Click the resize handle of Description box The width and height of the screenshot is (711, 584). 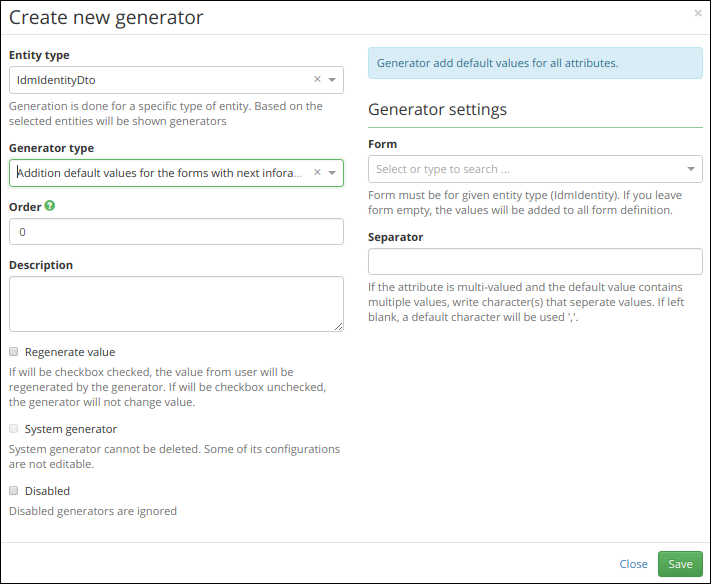tap(338, 326)
